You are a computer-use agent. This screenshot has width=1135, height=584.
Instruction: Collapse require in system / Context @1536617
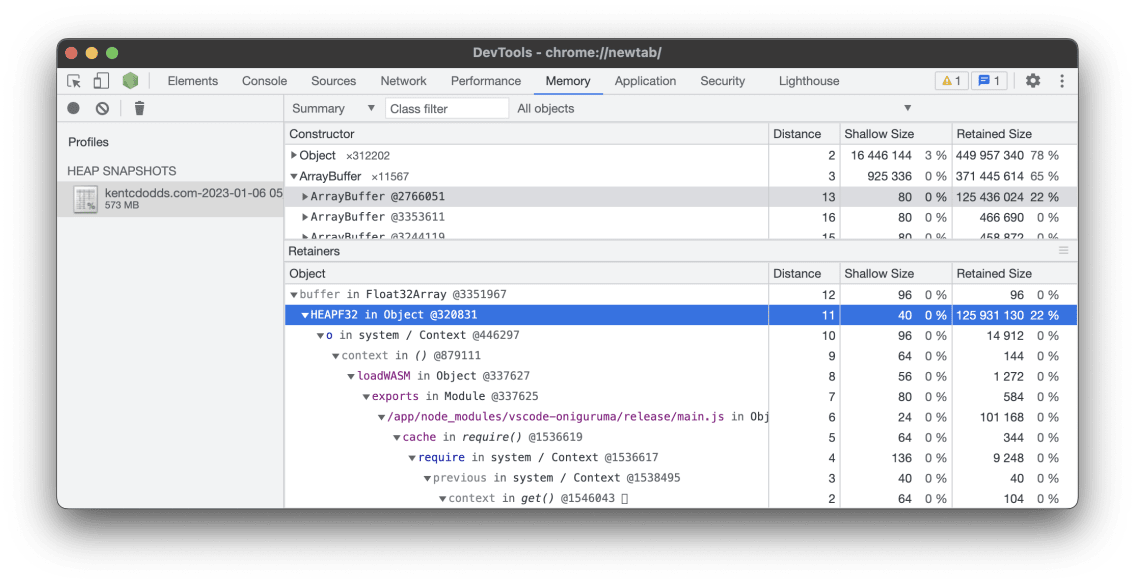tap(412, 457)
